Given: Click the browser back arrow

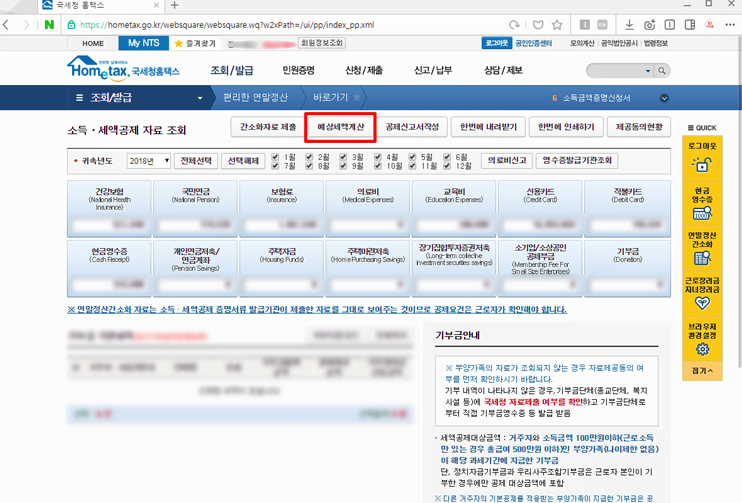Looking at the screenshot, I should click(x=9, y=24).
